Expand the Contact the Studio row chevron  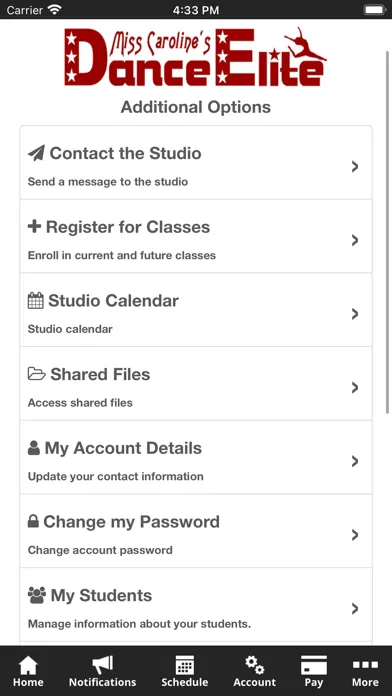tap(355, 166)
